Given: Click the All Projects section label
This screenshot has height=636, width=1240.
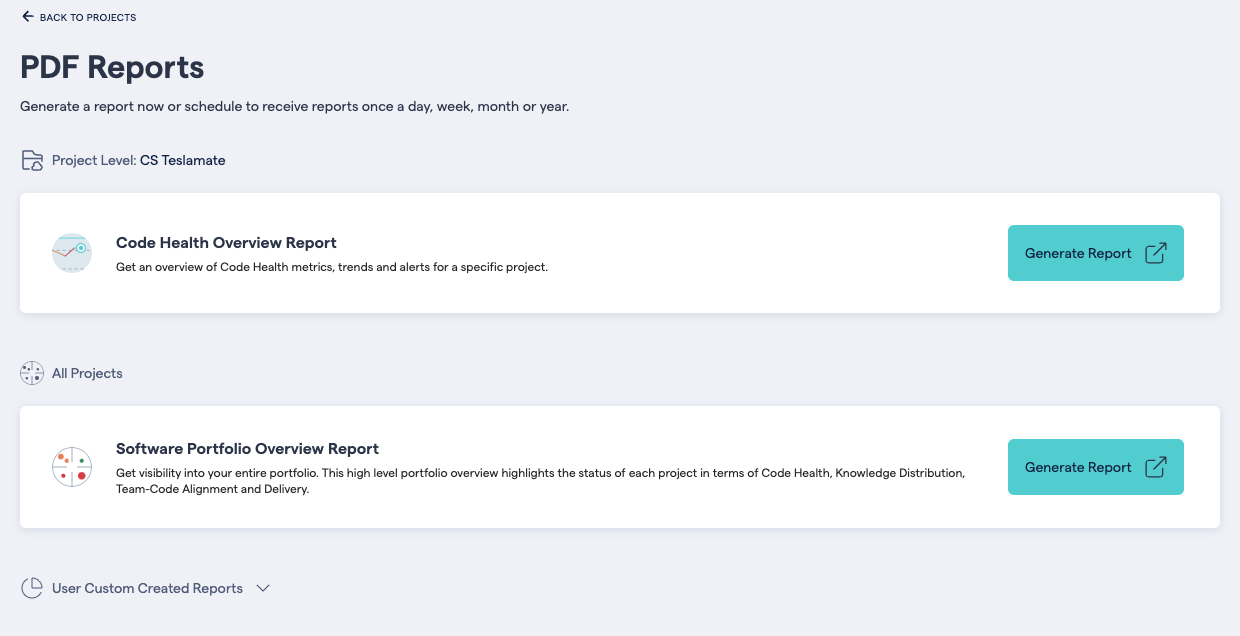Looking at the screenshot, I should point(85,373).
